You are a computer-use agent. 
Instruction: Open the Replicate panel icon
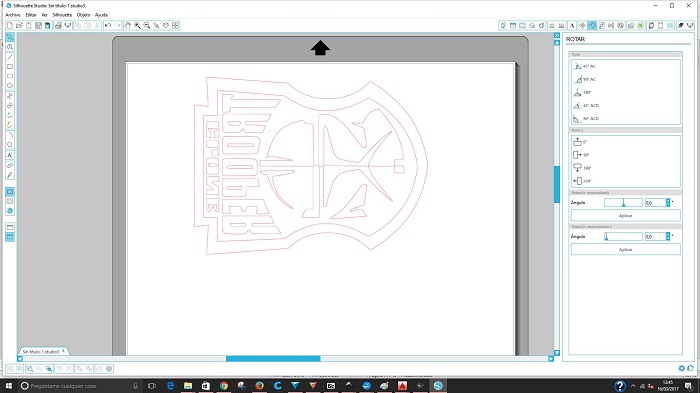click(621, 25)
